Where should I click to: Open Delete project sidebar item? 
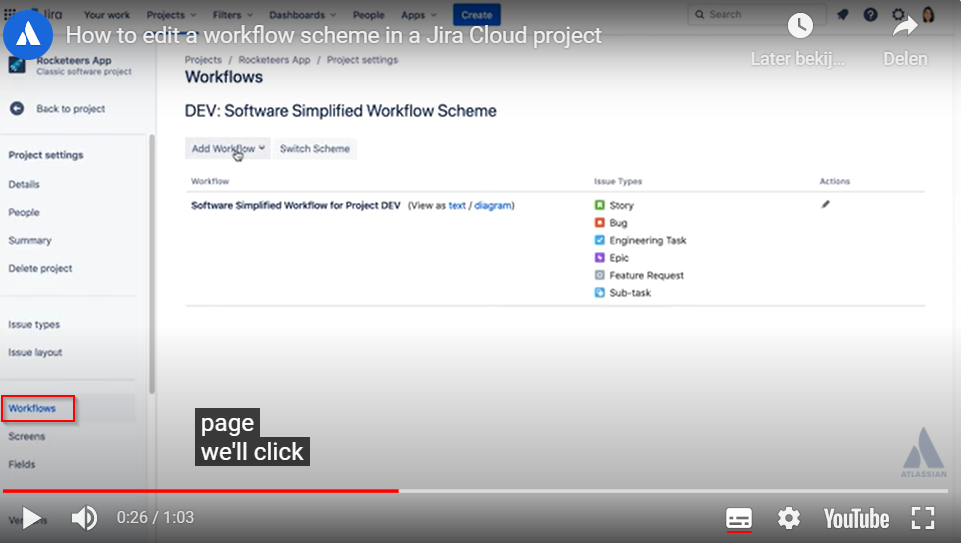(x=40, y=268)
